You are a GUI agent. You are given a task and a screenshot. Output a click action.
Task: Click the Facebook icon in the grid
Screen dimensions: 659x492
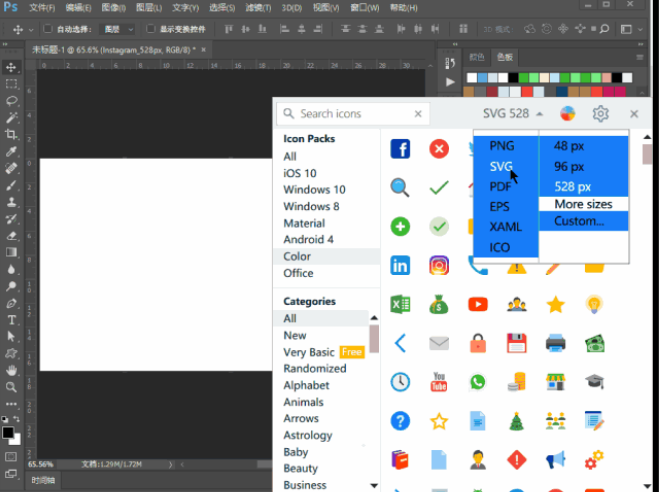tap(400, 149)
